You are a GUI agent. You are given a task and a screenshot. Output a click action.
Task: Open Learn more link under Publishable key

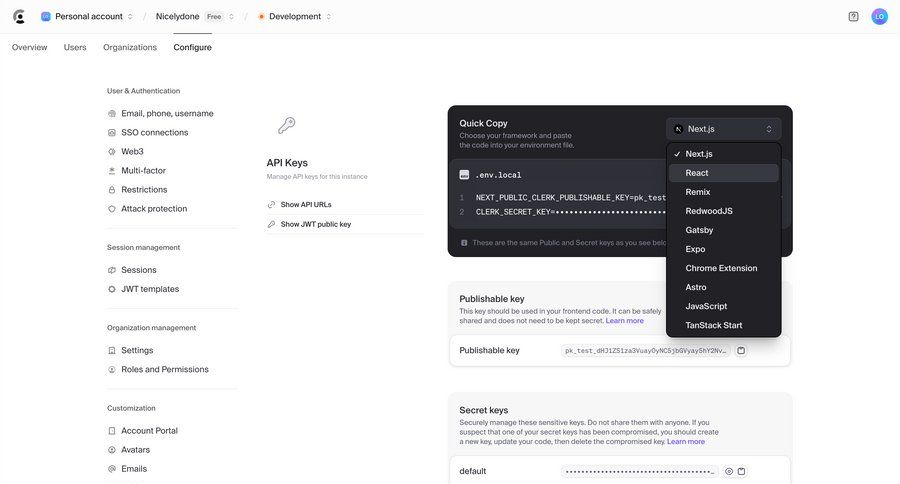624,321
